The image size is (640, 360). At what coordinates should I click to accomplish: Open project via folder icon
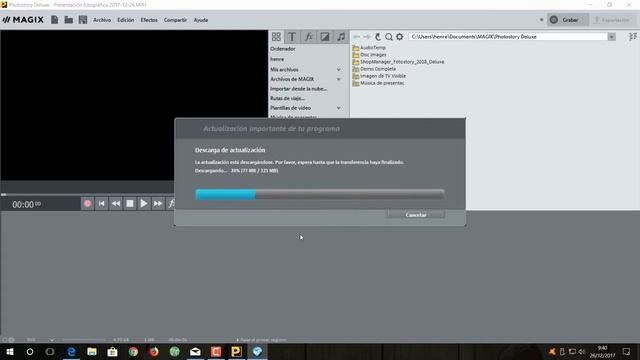click(69, 20)
